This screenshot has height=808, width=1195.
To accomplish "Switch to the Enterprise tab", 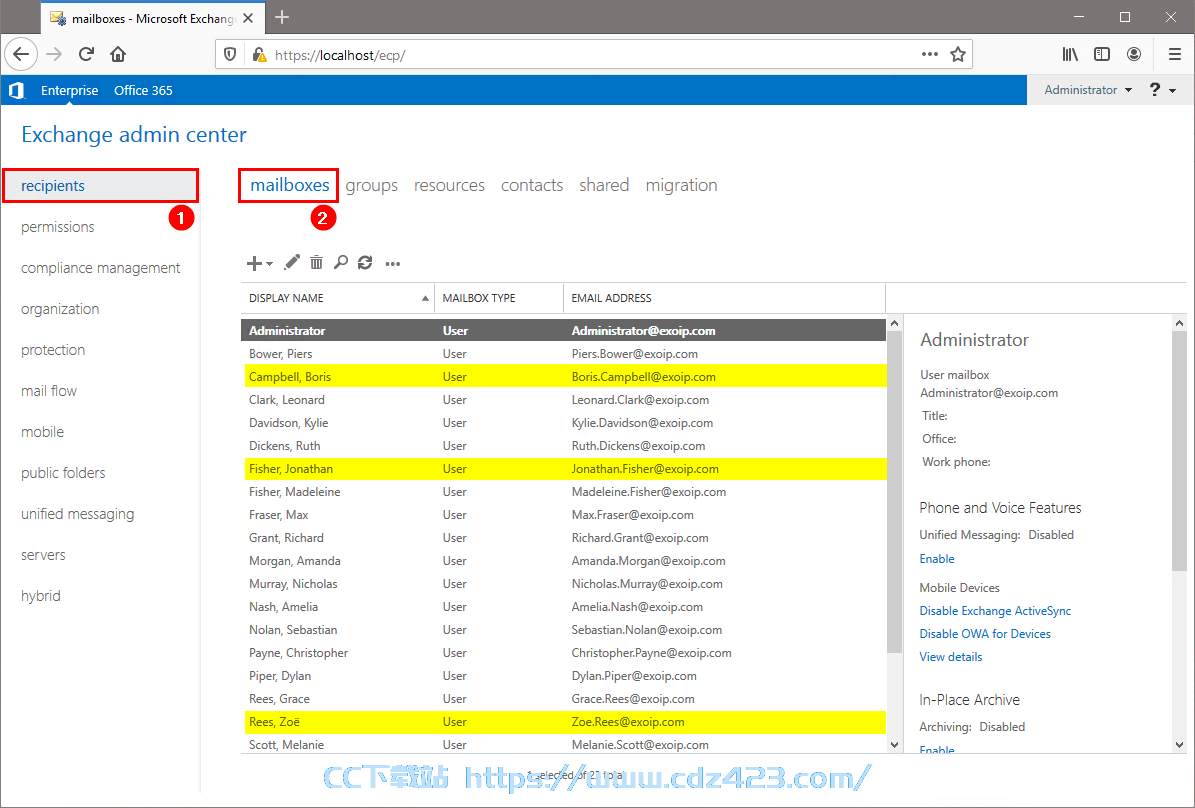I will 69,91.
